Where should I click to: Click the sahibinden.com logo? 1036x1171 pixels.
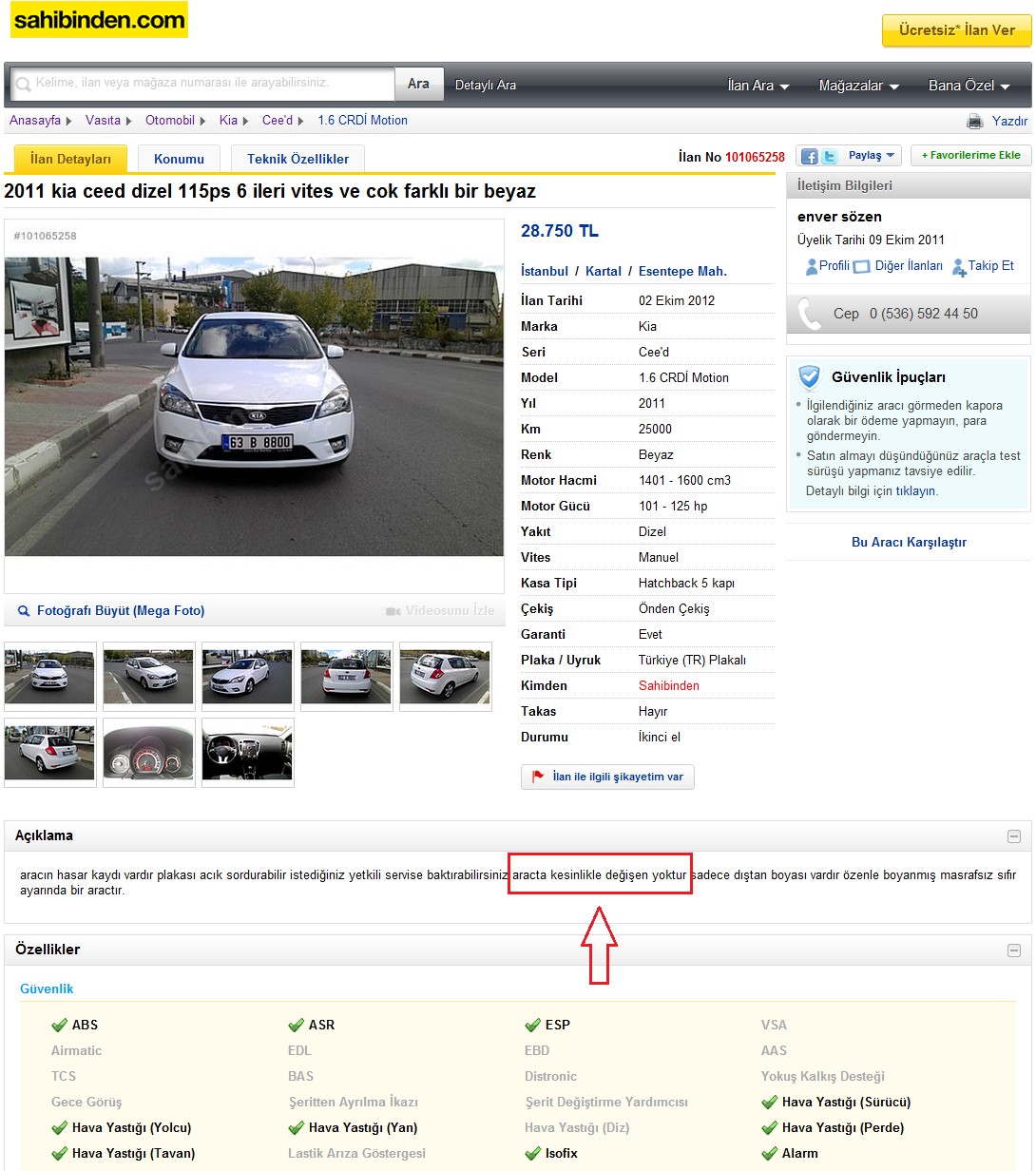[x=99, y=20]
